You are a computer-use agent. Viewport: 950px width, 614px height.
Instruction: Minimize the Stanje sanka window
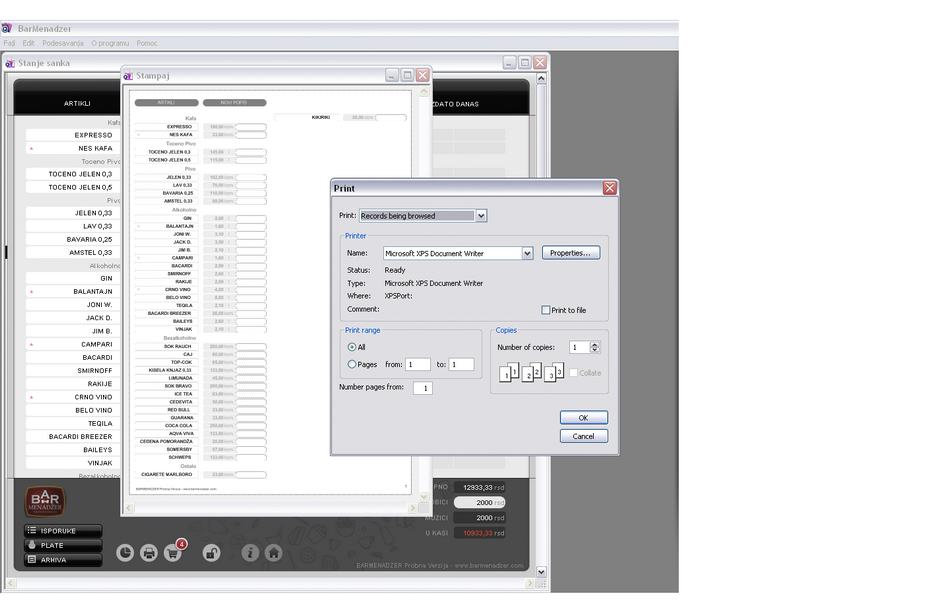click(x=510, y=62)
